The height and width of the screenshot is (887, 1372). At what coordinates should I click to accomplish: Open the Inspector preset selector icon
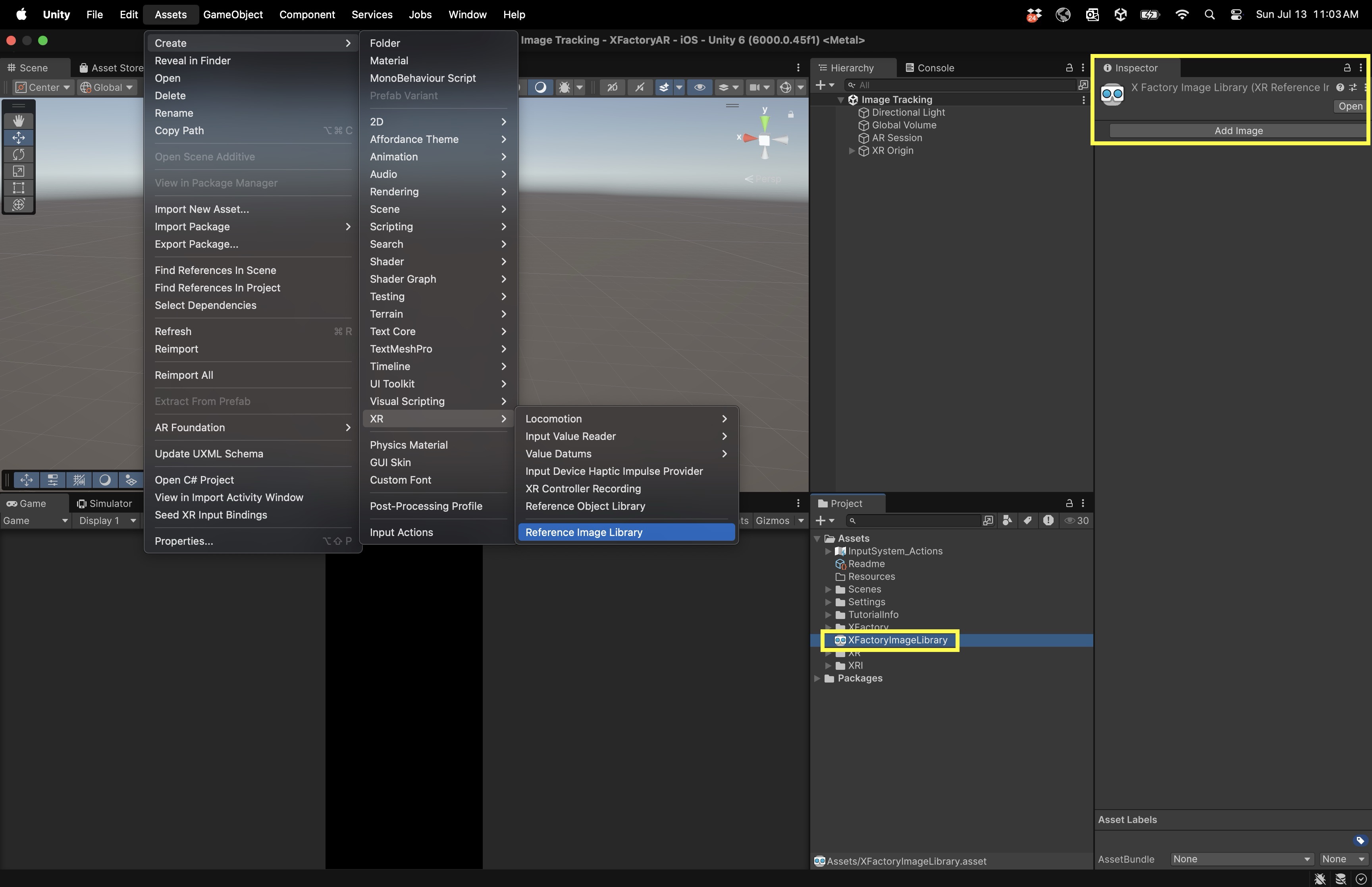click(1353, 87)
